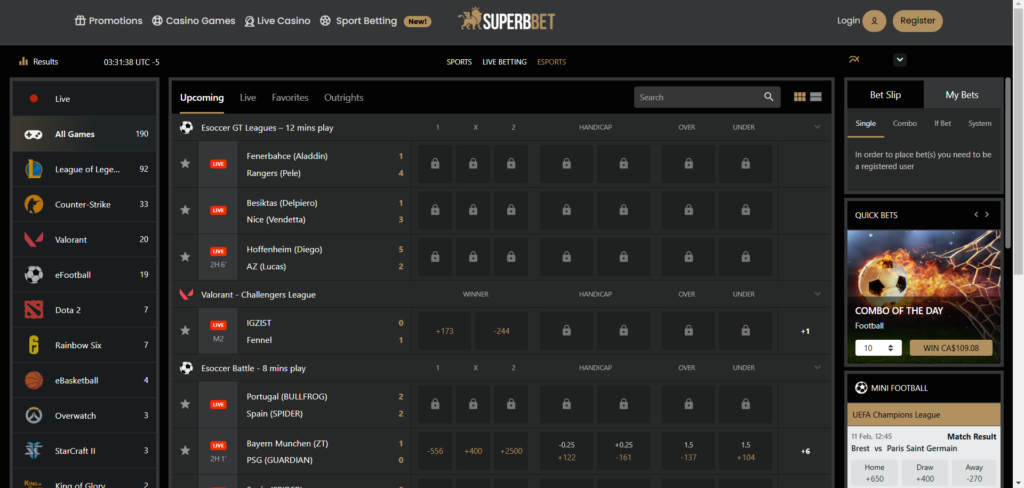Click the search magnifier icon
The height and width of the screenshot is (488, 1024).
[769, 97]
